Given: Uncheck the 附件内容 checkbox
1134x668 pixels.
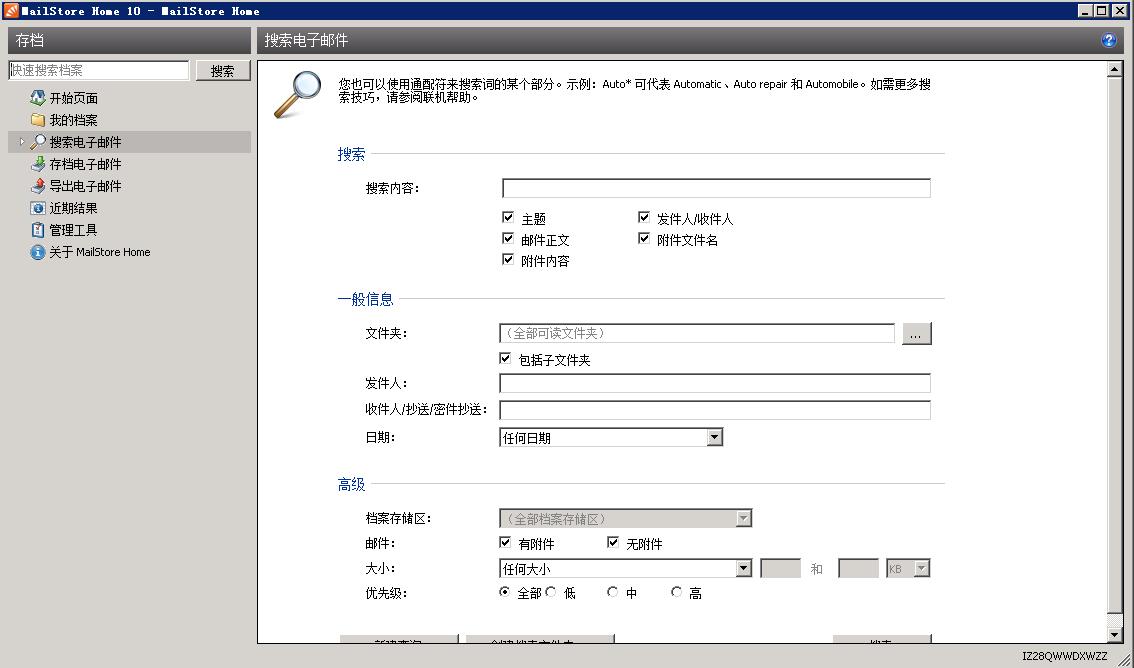Looking at the screenshot, I should pyautogui.click(x=508, y=259).
